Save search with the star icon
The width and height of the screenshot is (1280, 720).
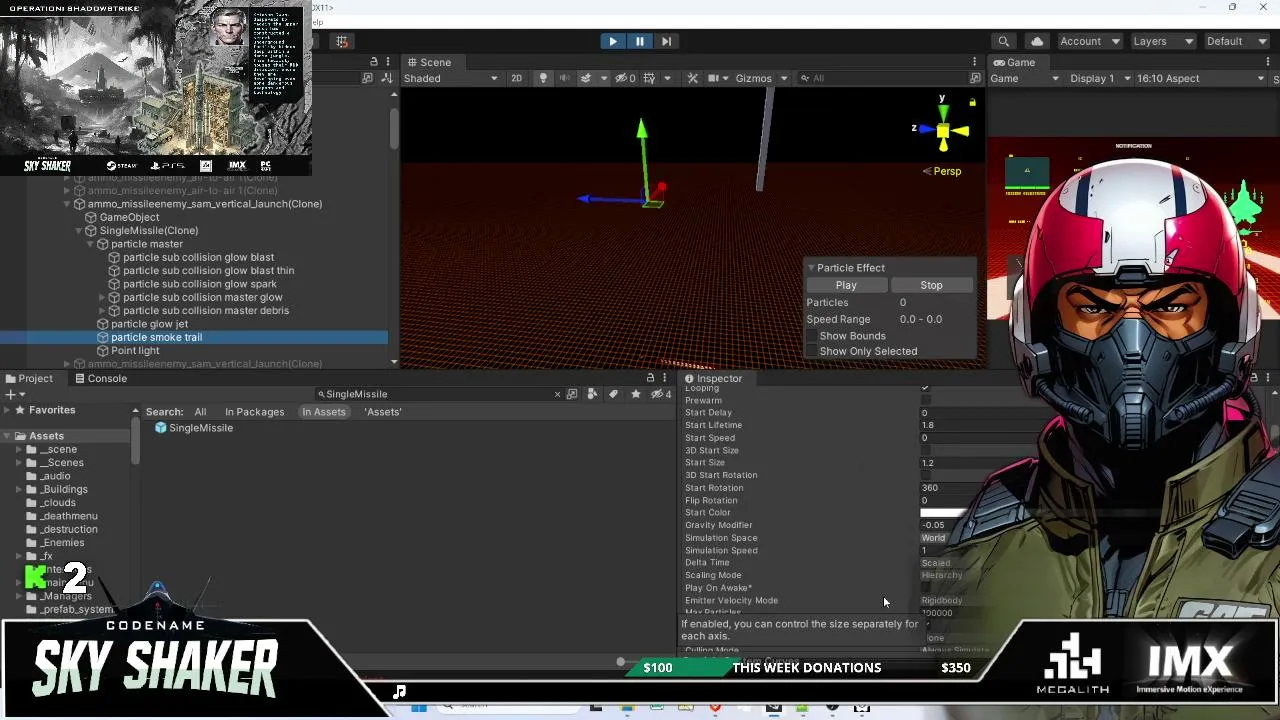[x=635, y=394]
